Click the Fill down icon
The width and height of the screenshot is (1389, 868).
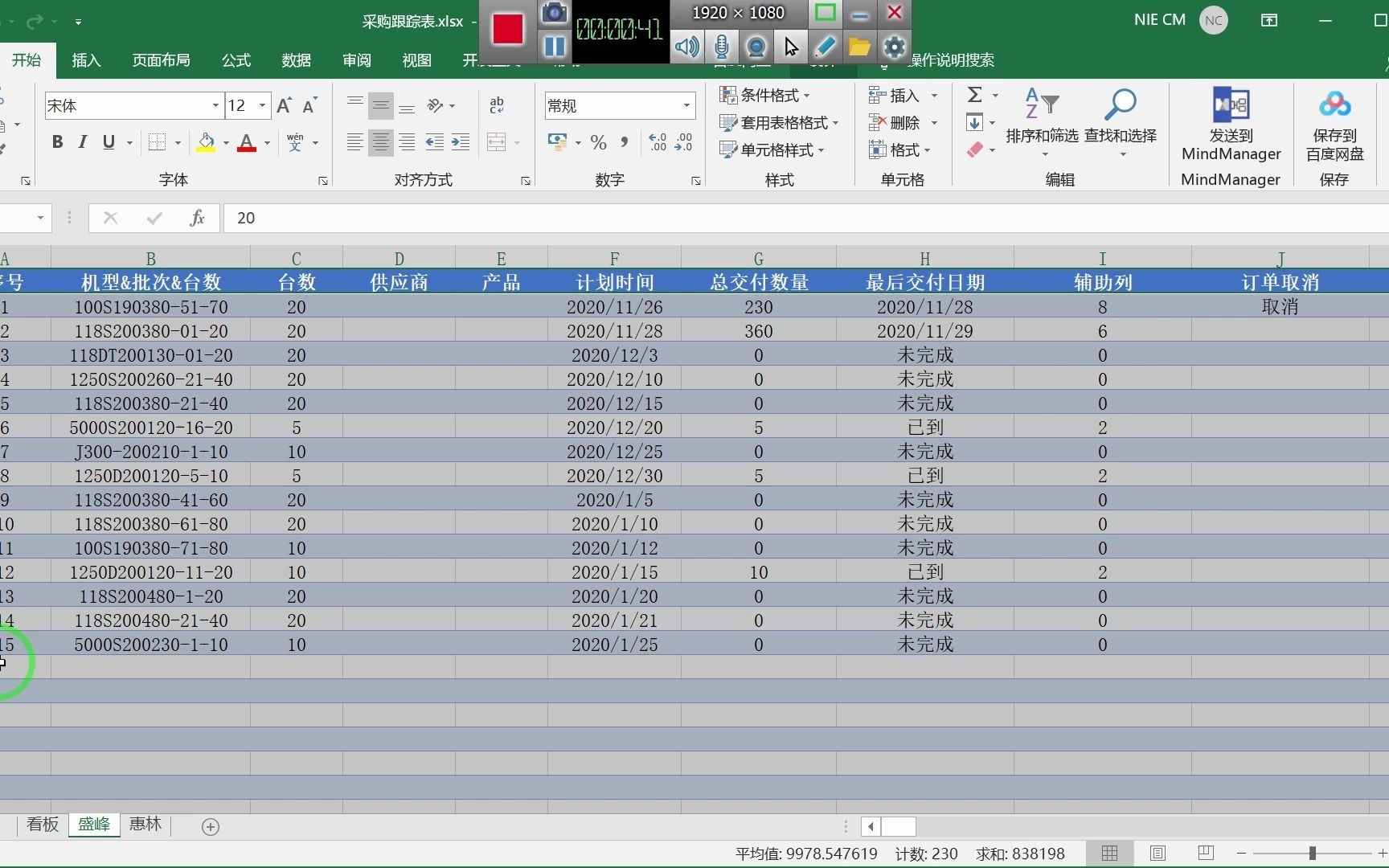974,122
